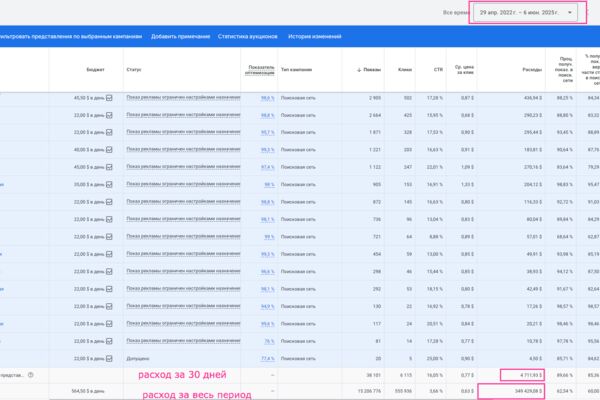Click the Ср. цена за клик column header
The image size is (600, 400).
coord(464,70)
